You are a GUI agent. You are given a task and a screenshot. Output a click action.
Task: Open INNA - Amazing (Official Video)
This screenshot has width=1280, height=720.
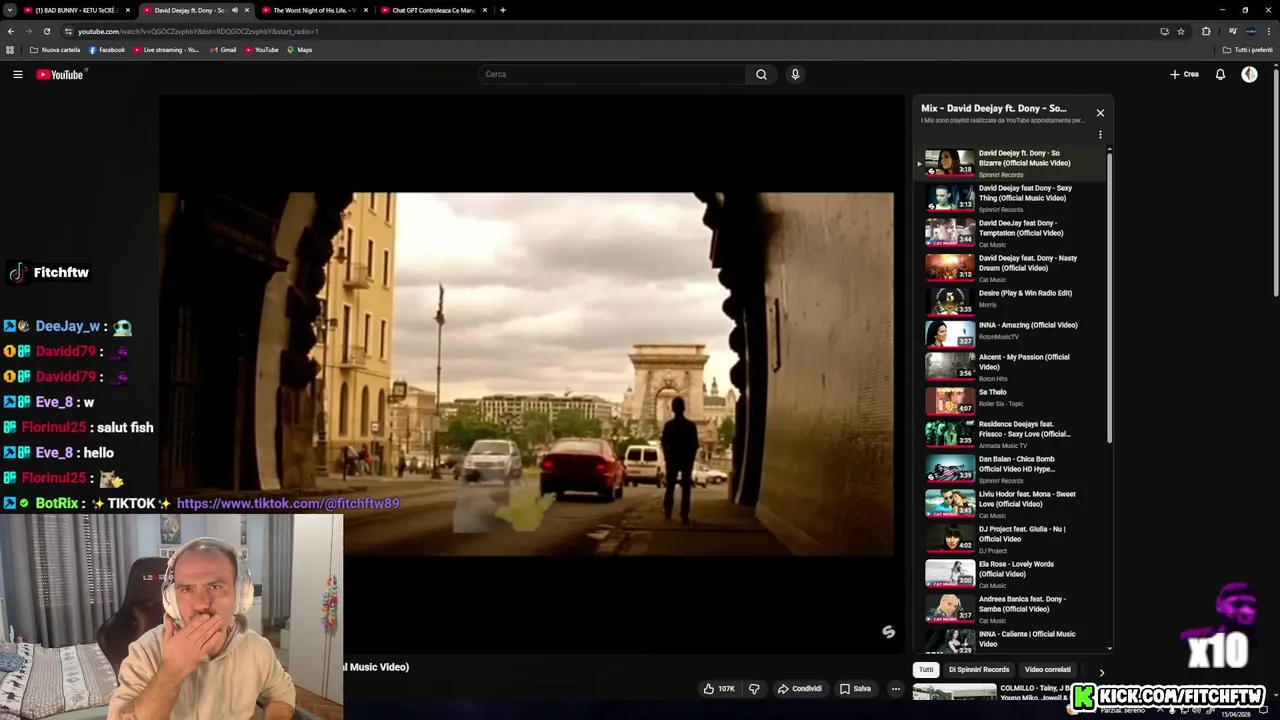1010,332
